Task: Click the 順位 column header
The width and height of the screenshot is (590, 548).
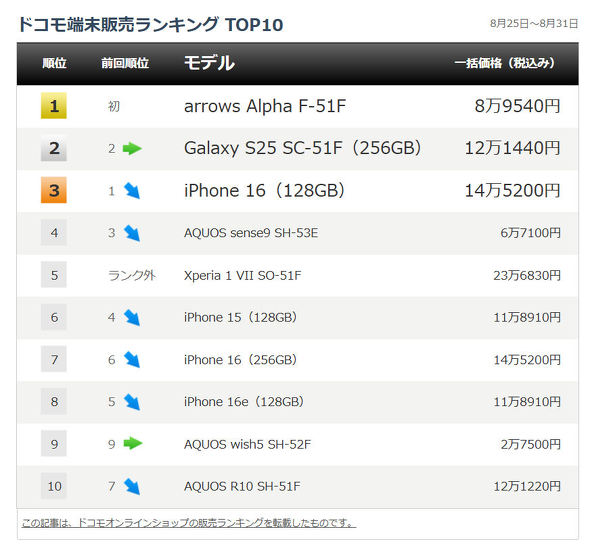Action: [x=54, y=63]
